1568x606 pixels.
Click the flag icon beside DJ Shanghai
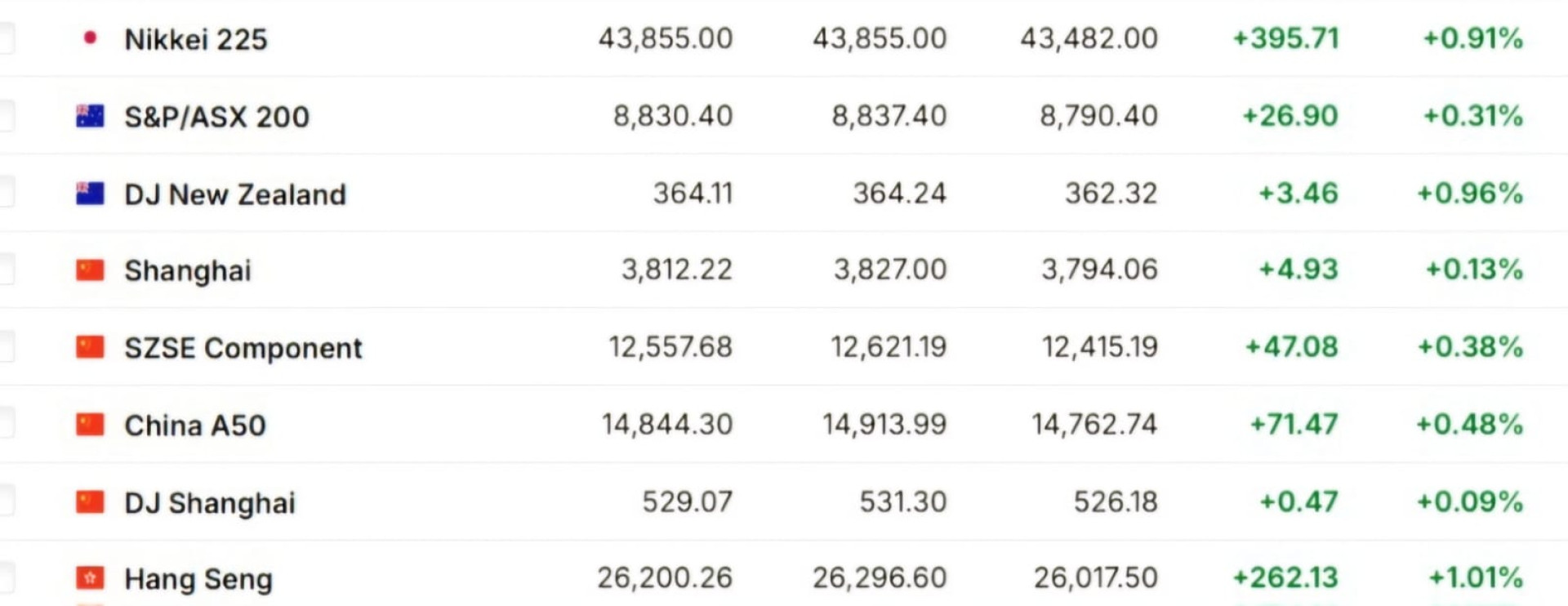coord(90,502)
